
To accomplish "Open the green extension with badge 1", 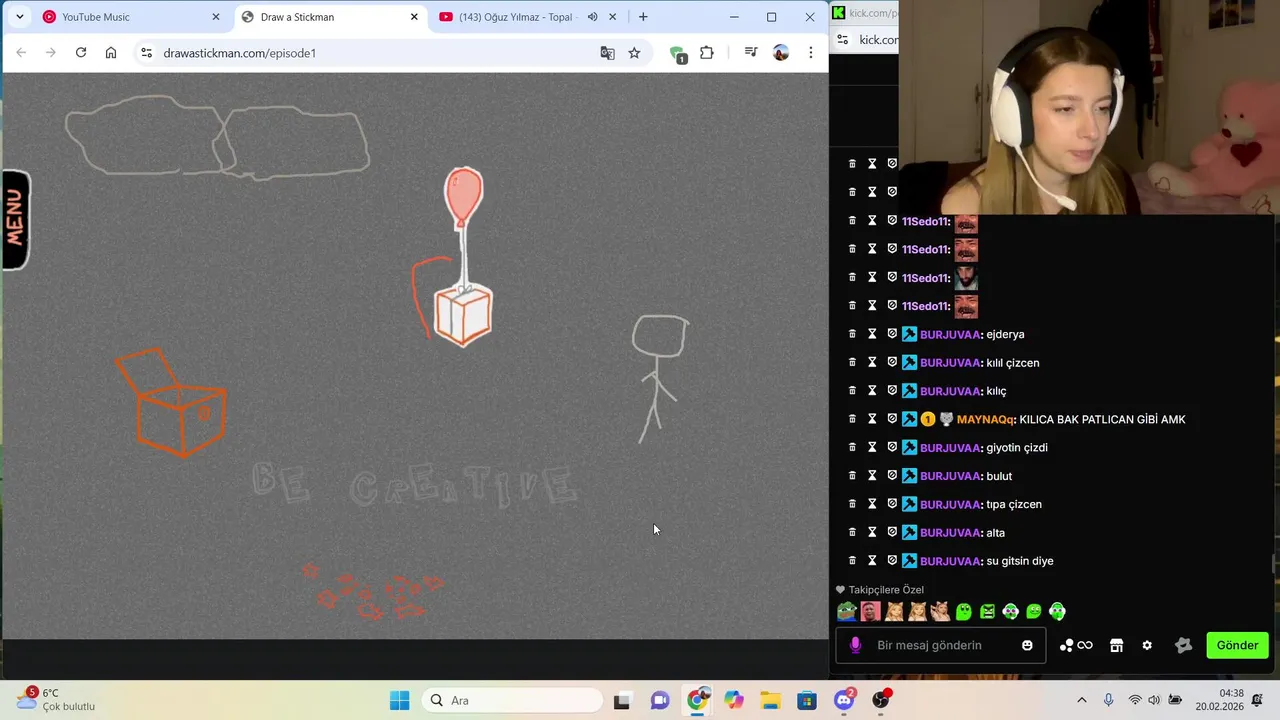I will coord(678,54).
